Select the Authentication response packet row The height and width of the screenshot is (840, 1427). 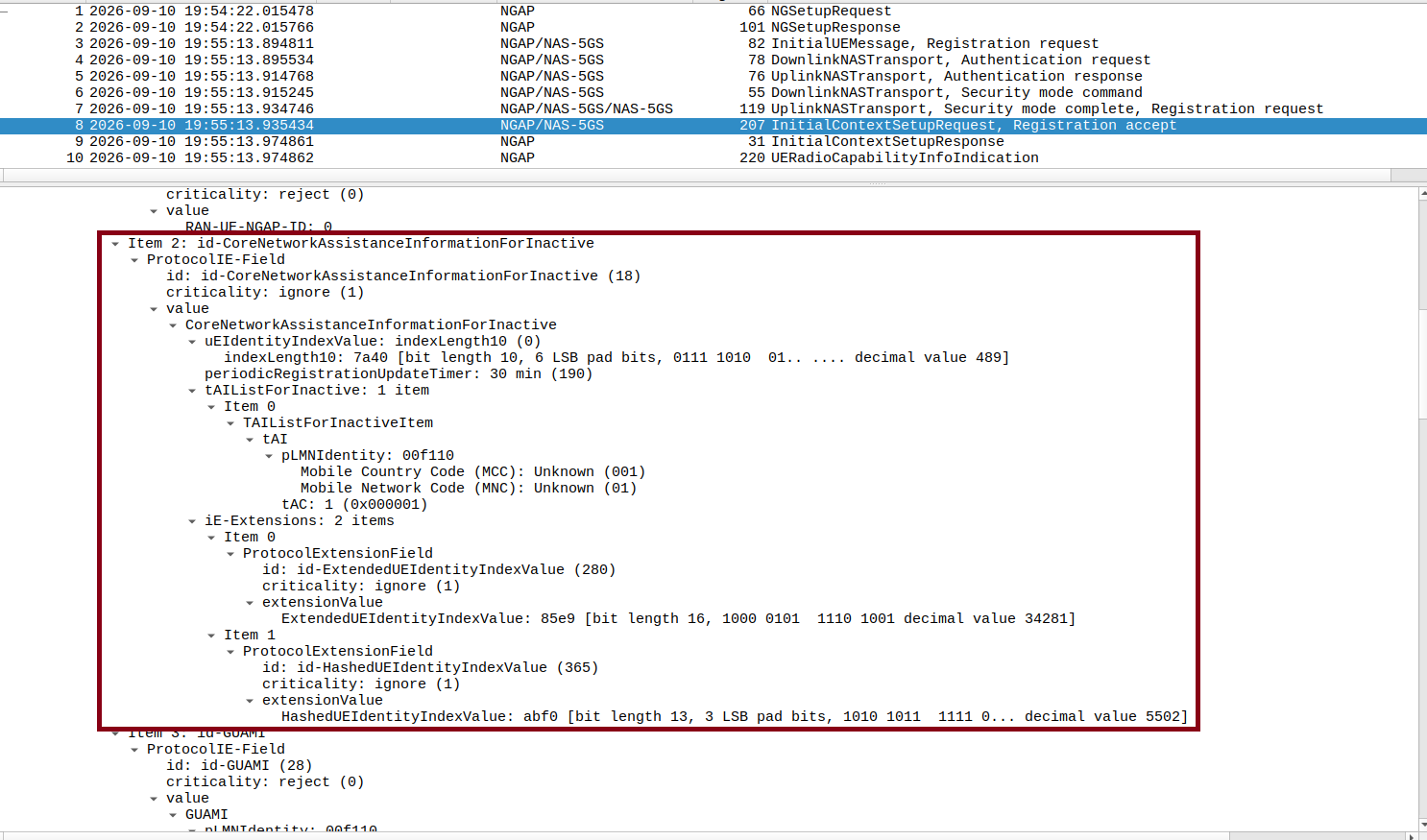(x=713, y=77)
